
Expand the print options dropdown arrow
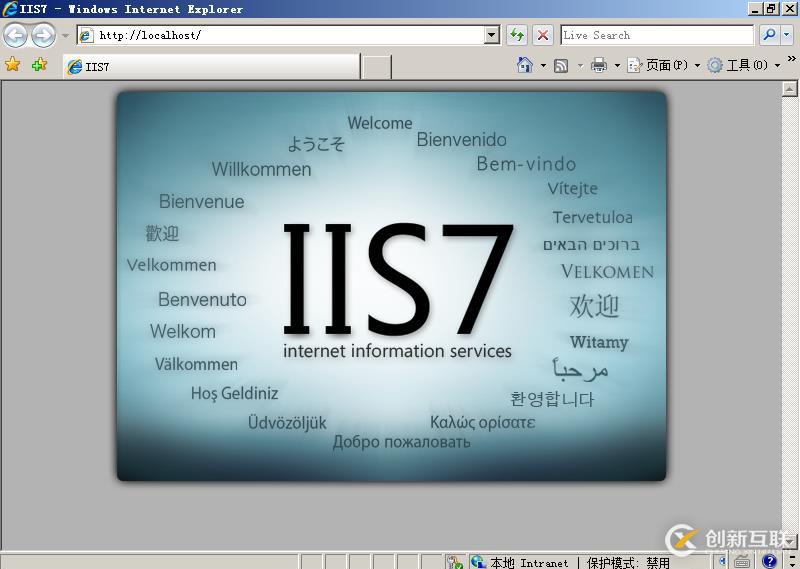(x=617, y=65)
